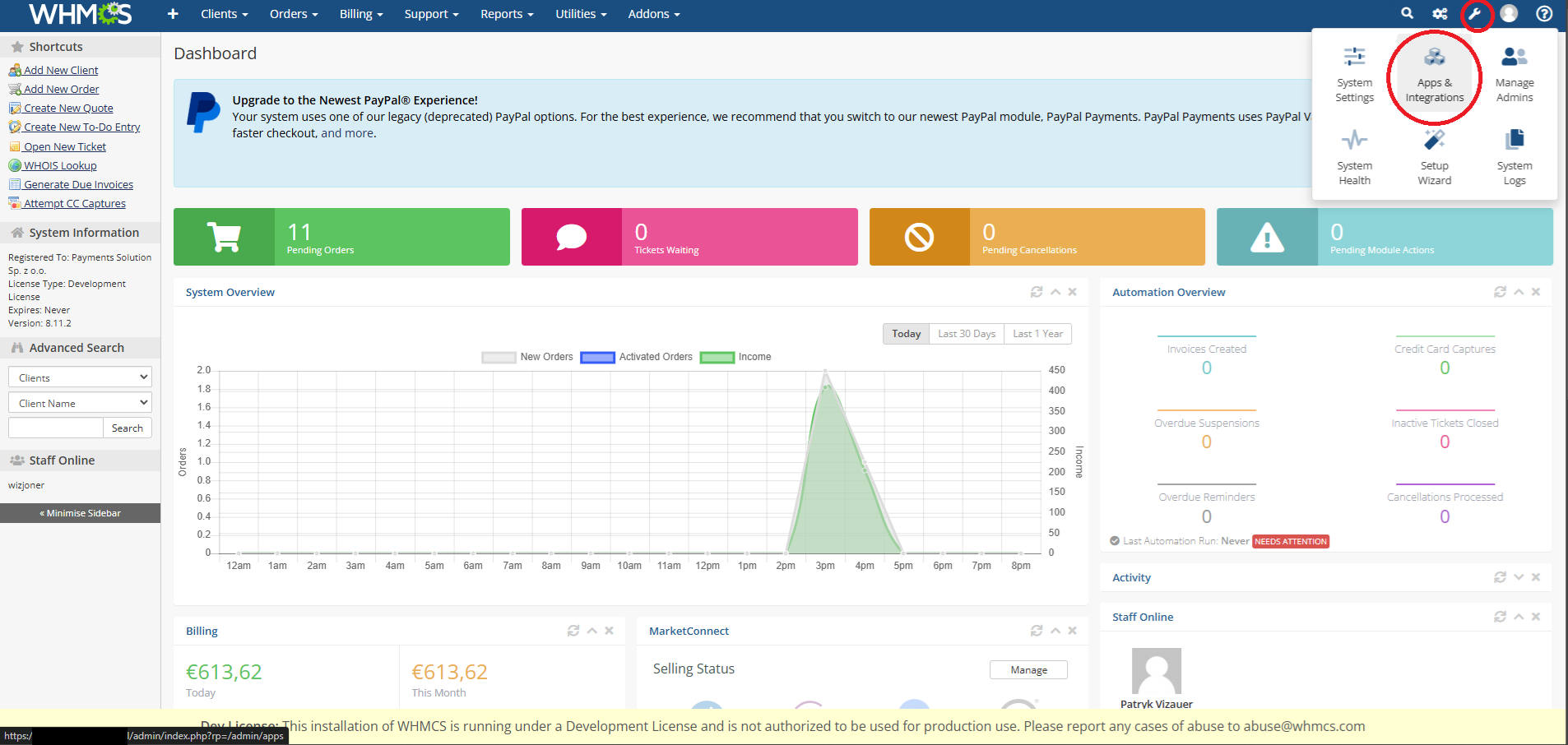Open the Reports menu
1568x745 pixels.
507,14
